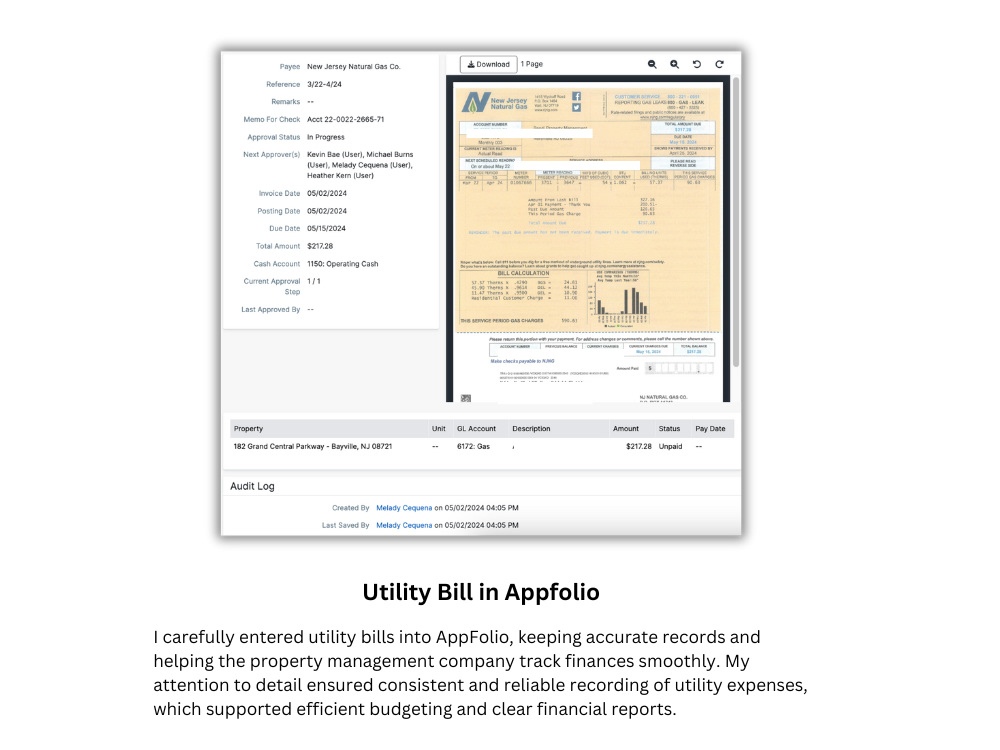The width and height of the screenshot is (1000, 750).
Task: Zoom out the bill preview
Action: point(652,64)
